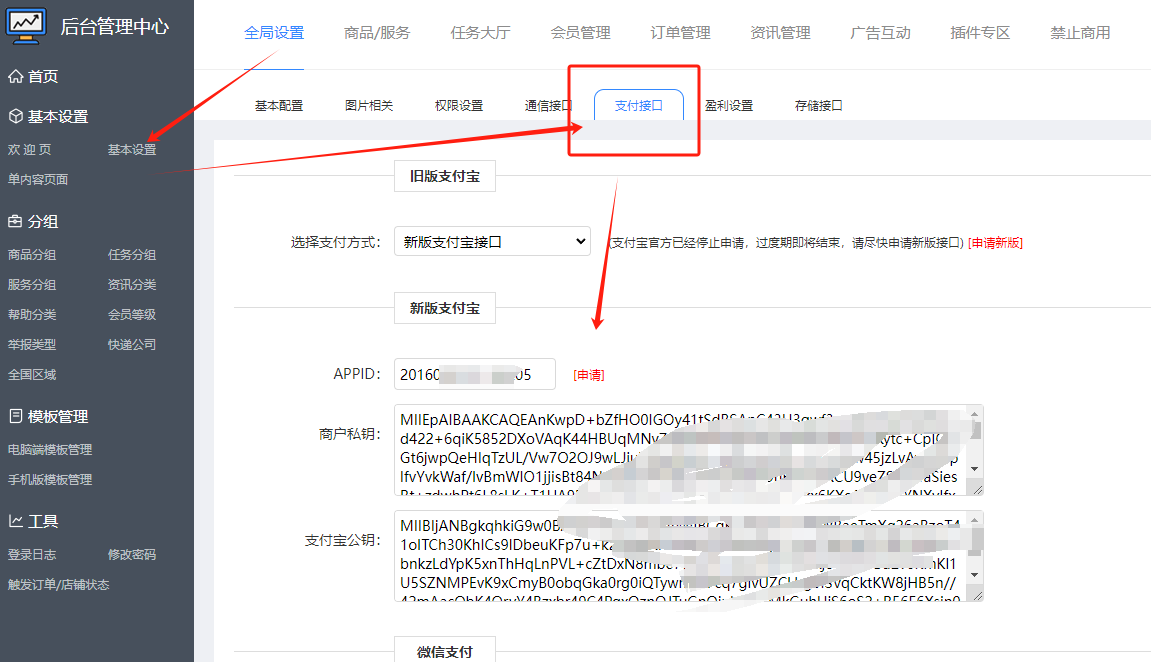This screenshot has height=662, width=1151.
Task: Open 资讯管理 top menu
Action: pyautogui.click(x=780, y=33)
